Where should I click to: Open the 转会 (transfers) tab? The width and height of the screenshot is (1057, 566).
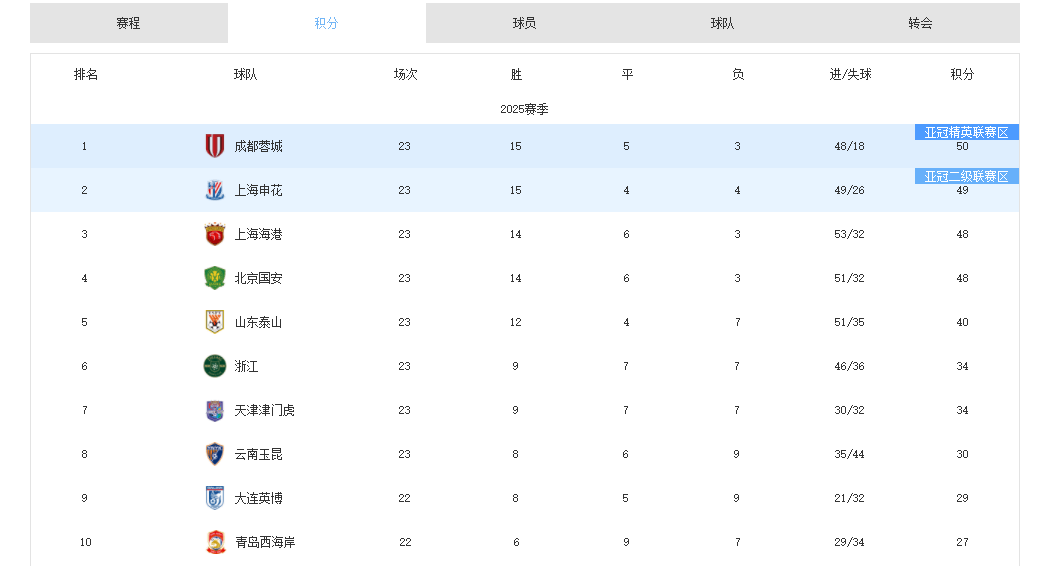920,23
